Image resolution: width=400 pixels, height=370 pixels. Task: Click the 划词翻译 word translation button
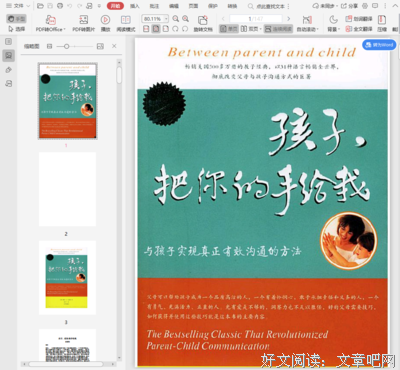click(359, 19)
